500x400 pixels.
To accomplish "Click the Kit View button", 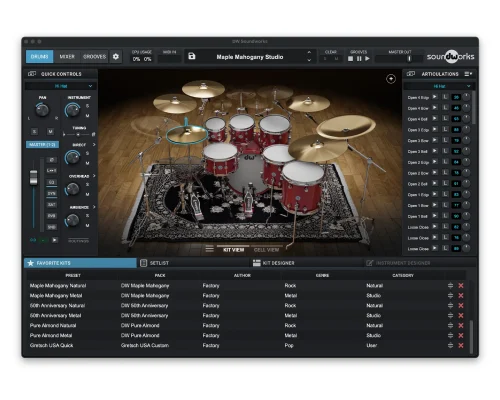I will pyautogui.click(x=233, y=250).
